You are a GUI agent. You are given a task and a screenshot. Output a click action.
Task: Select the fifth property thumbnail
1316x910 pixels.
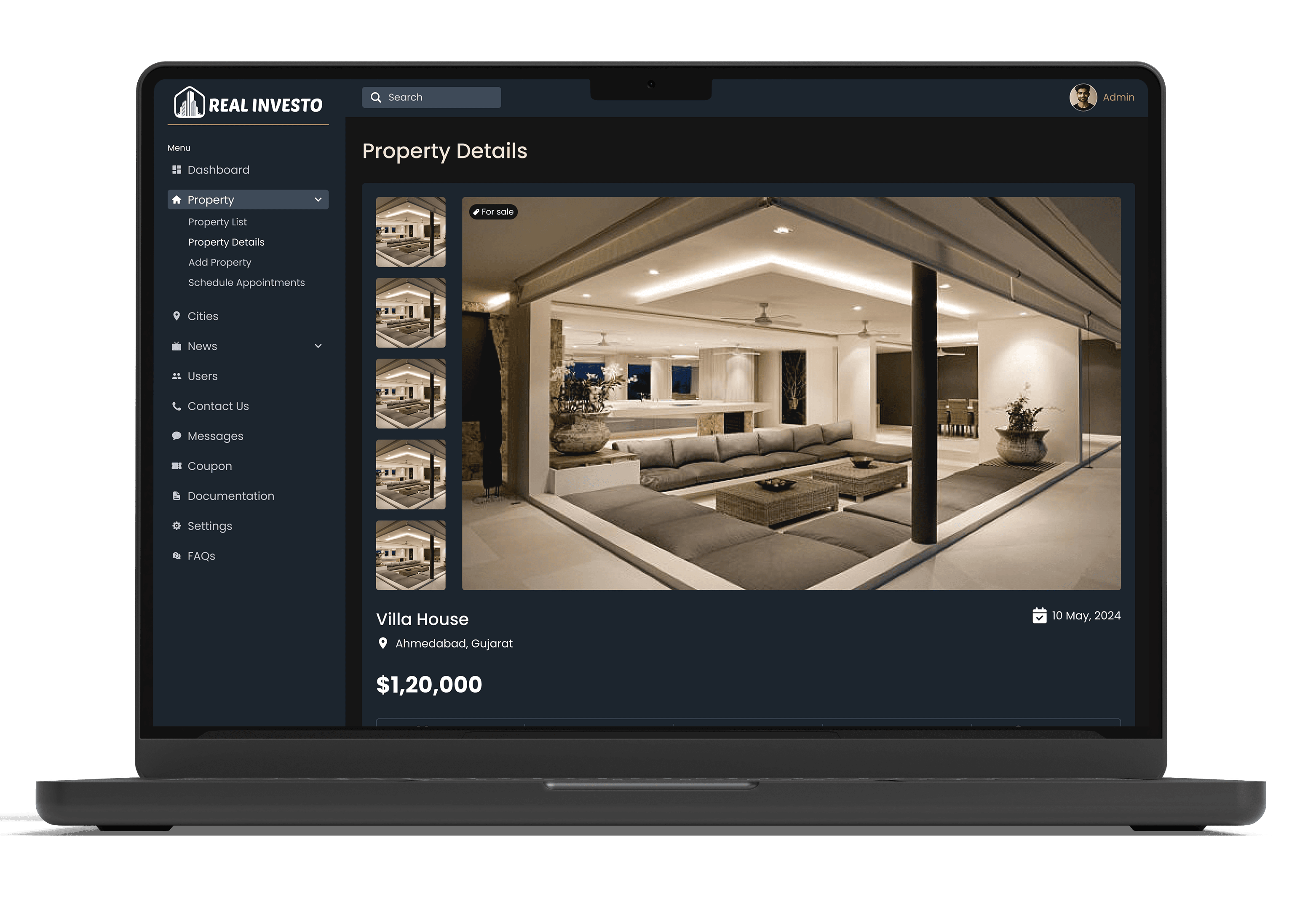click(x=410, y=555)
